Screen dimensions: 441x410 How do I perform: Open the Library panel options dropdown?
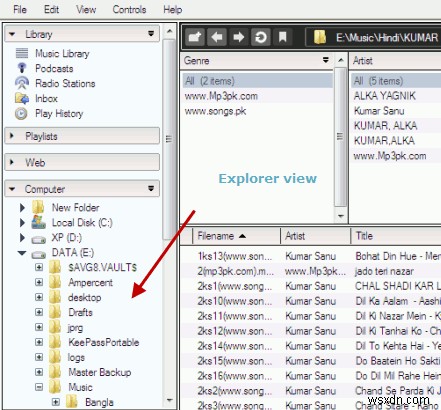[151, 34]
